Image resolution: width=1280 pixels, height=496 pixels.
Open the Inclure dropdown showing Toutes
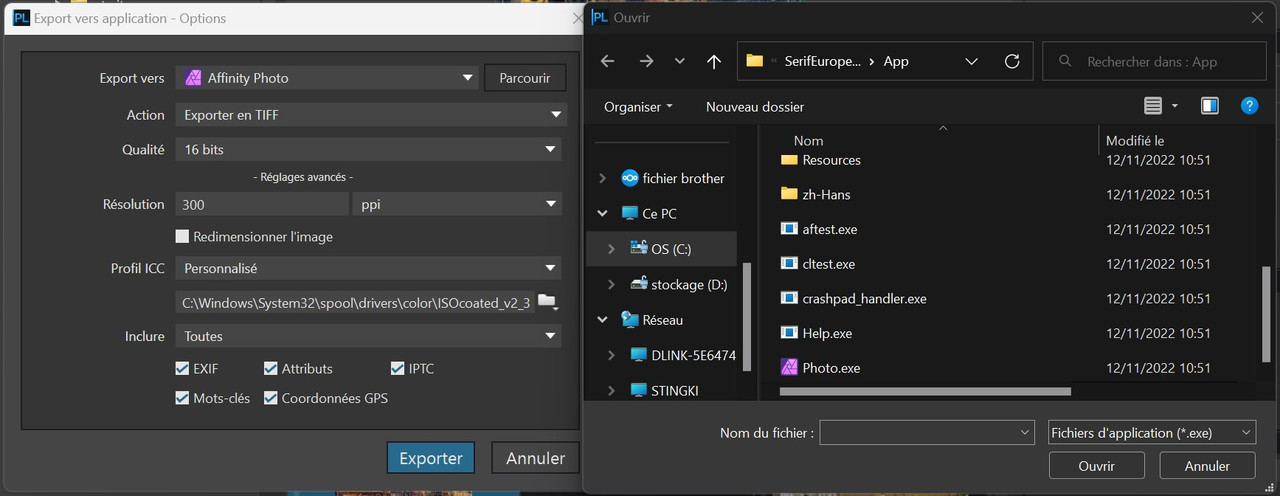click(x=368, y=336)
